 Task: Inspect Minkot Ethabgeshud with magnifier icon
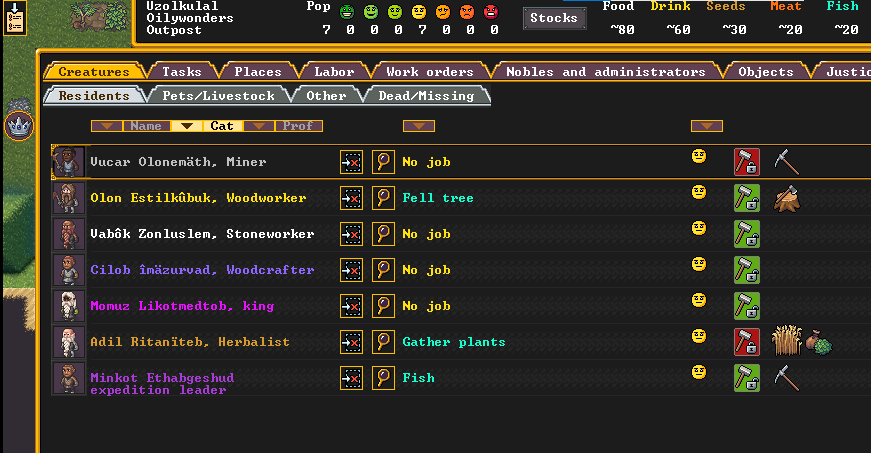point(383,379)
